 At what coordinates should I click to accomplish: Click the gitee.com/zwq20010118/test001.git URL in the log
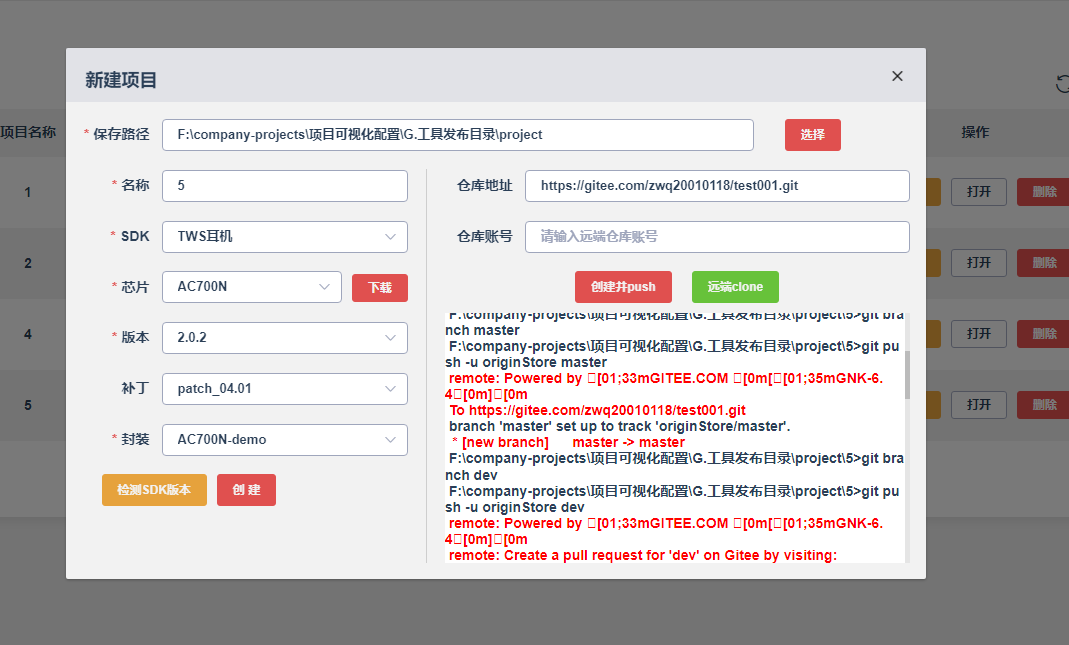coord(607,410)
